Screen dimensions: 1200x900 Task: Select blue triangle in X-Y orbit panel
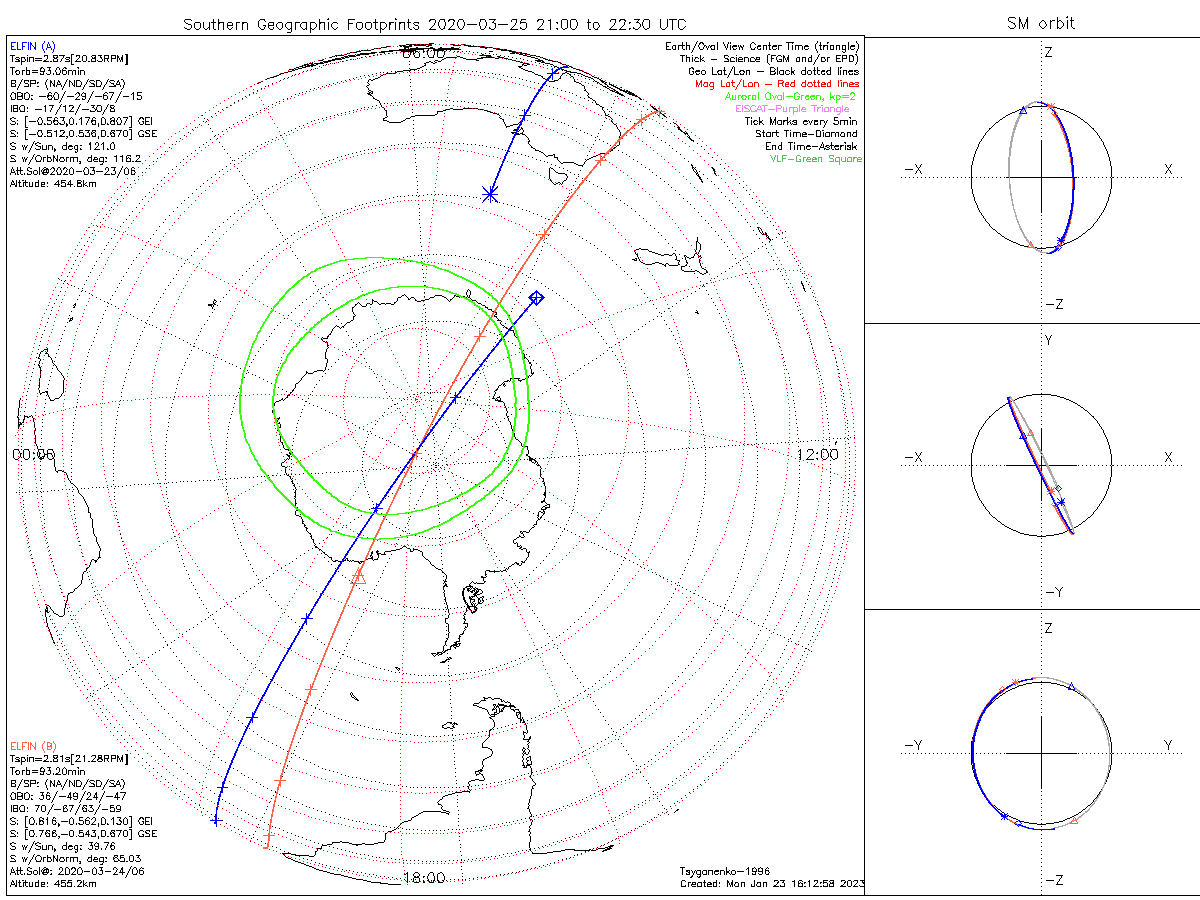pos(1023,436)
